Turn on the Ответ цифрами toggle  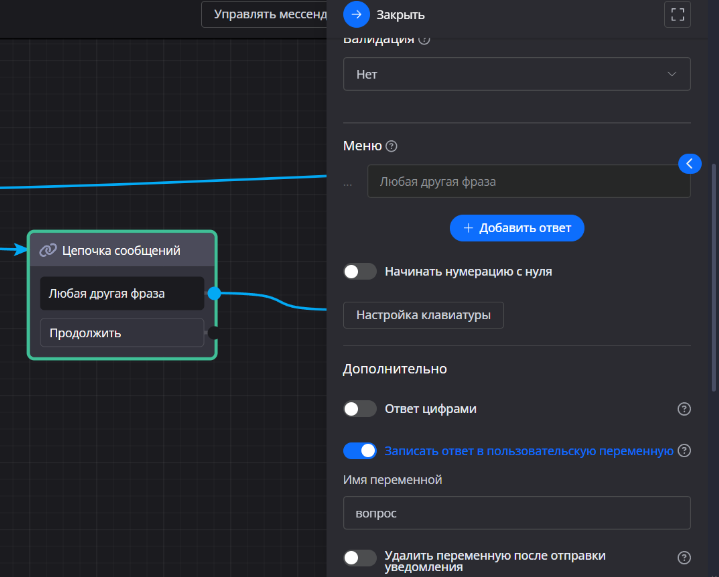point(360,409)
